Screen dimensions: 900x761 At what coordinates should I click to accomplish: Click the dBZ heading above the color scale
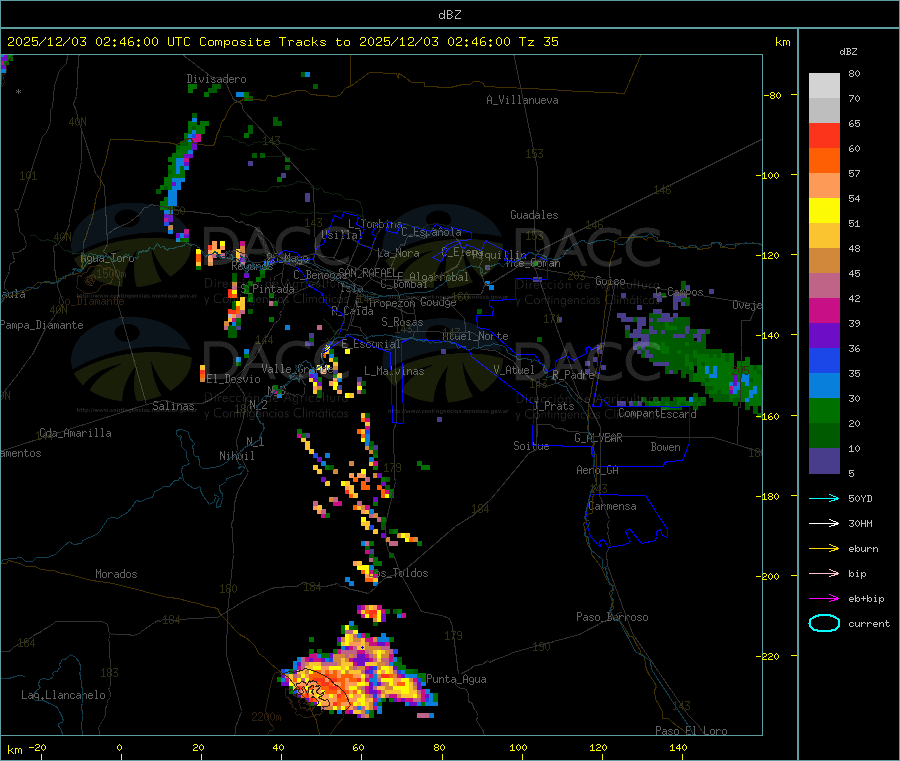848,52
